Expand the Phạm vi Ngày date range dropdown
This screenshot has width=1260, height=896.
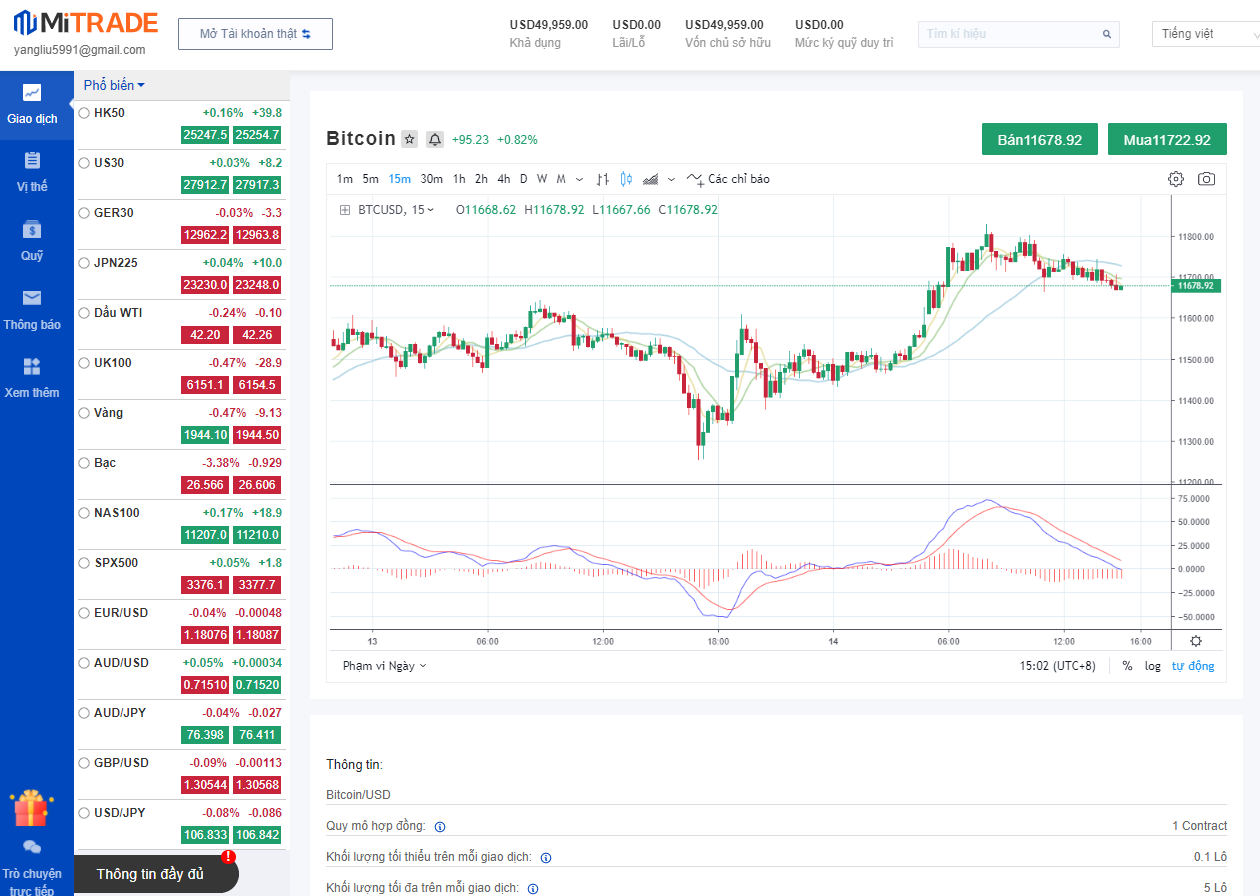coord(384,666)
